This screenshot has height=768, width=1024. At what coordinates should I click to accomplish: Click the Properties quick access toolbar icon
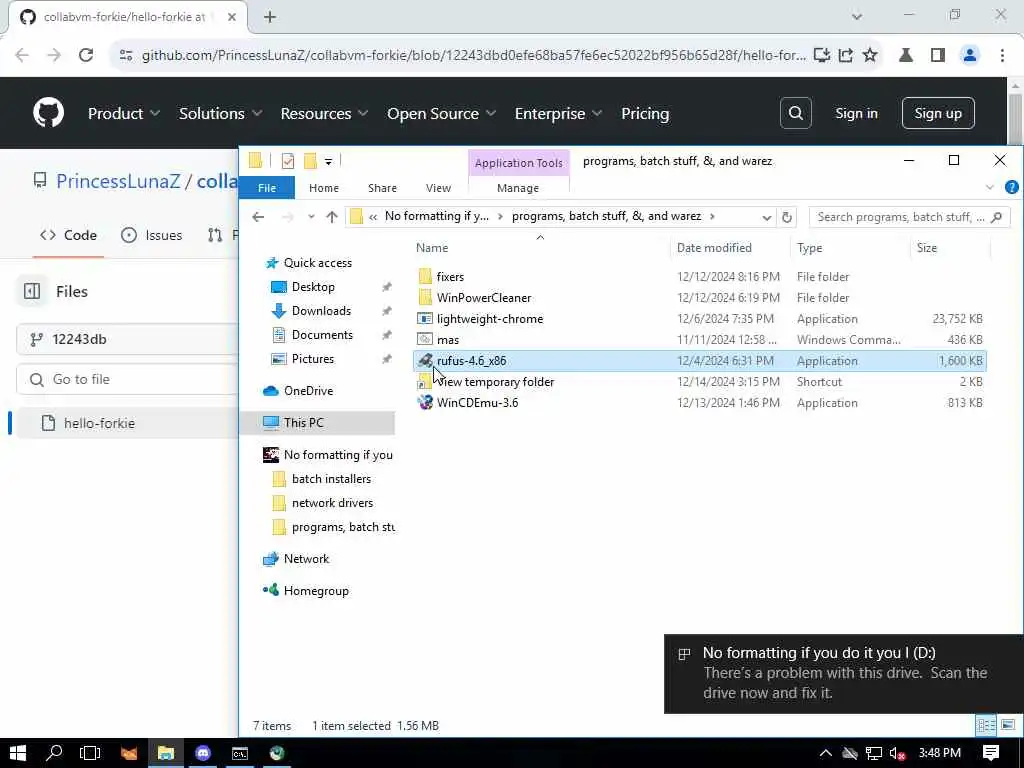pyautogui.click(x=287, y=161)
